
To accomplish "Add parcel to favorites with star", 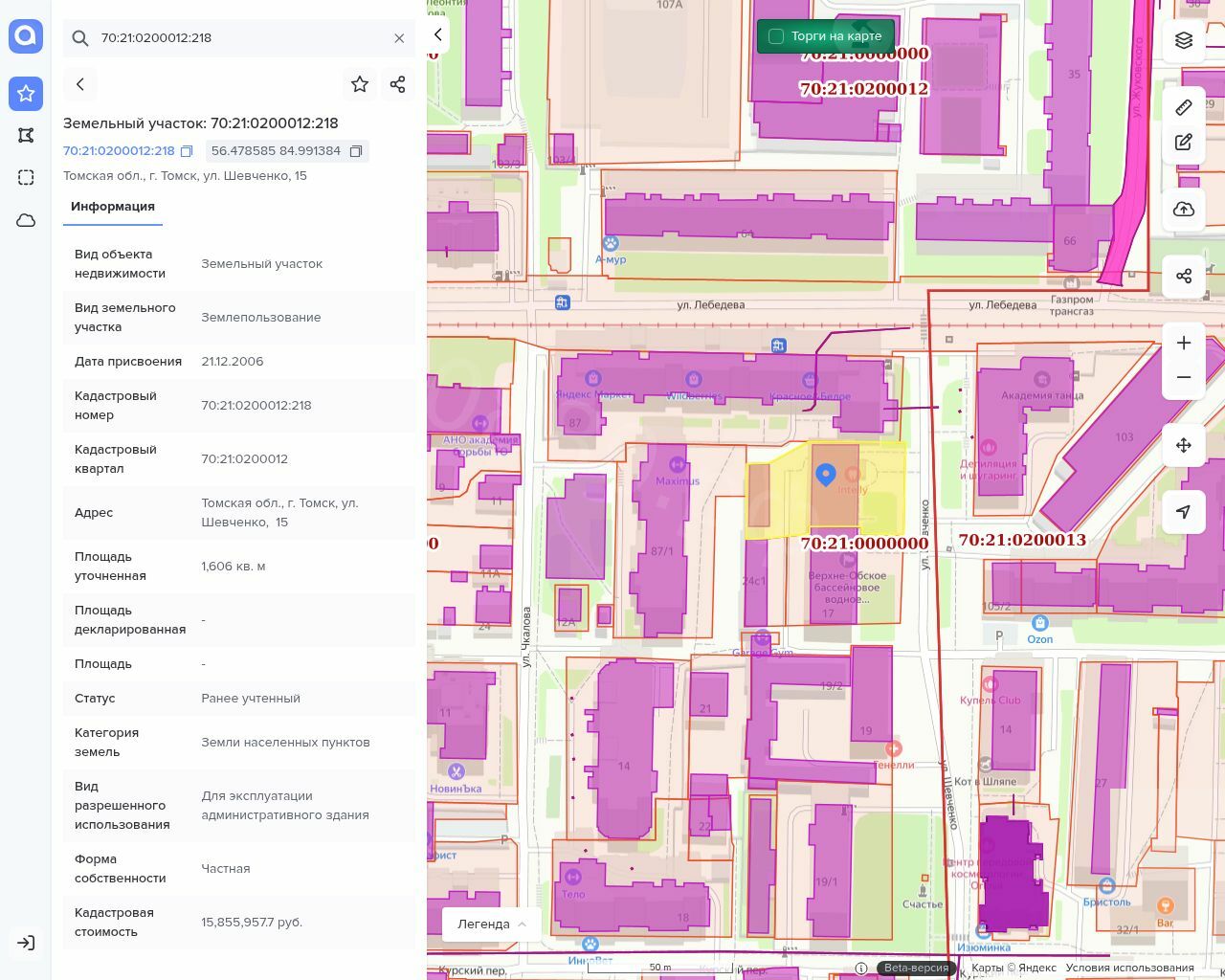I will pyautogui.click(x=360, y=84).
